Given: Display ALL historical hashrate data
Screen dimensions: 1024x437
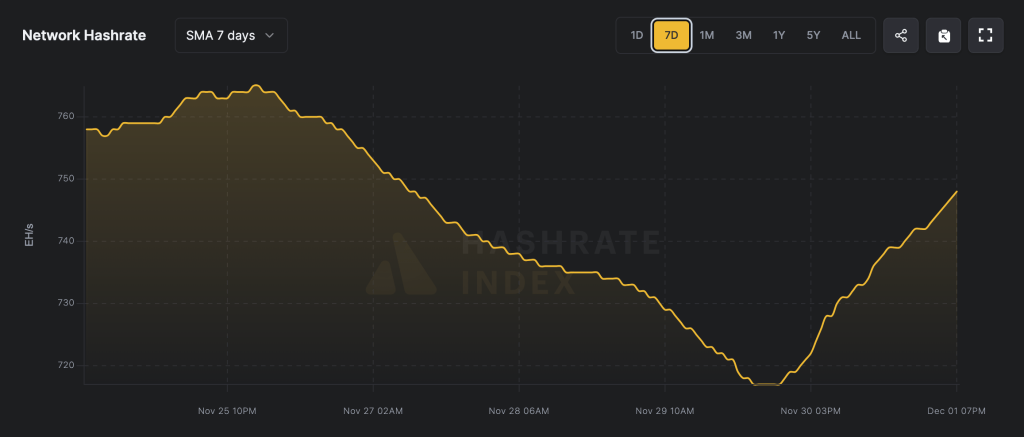Looking at the screenshot, I should (851, 35).
